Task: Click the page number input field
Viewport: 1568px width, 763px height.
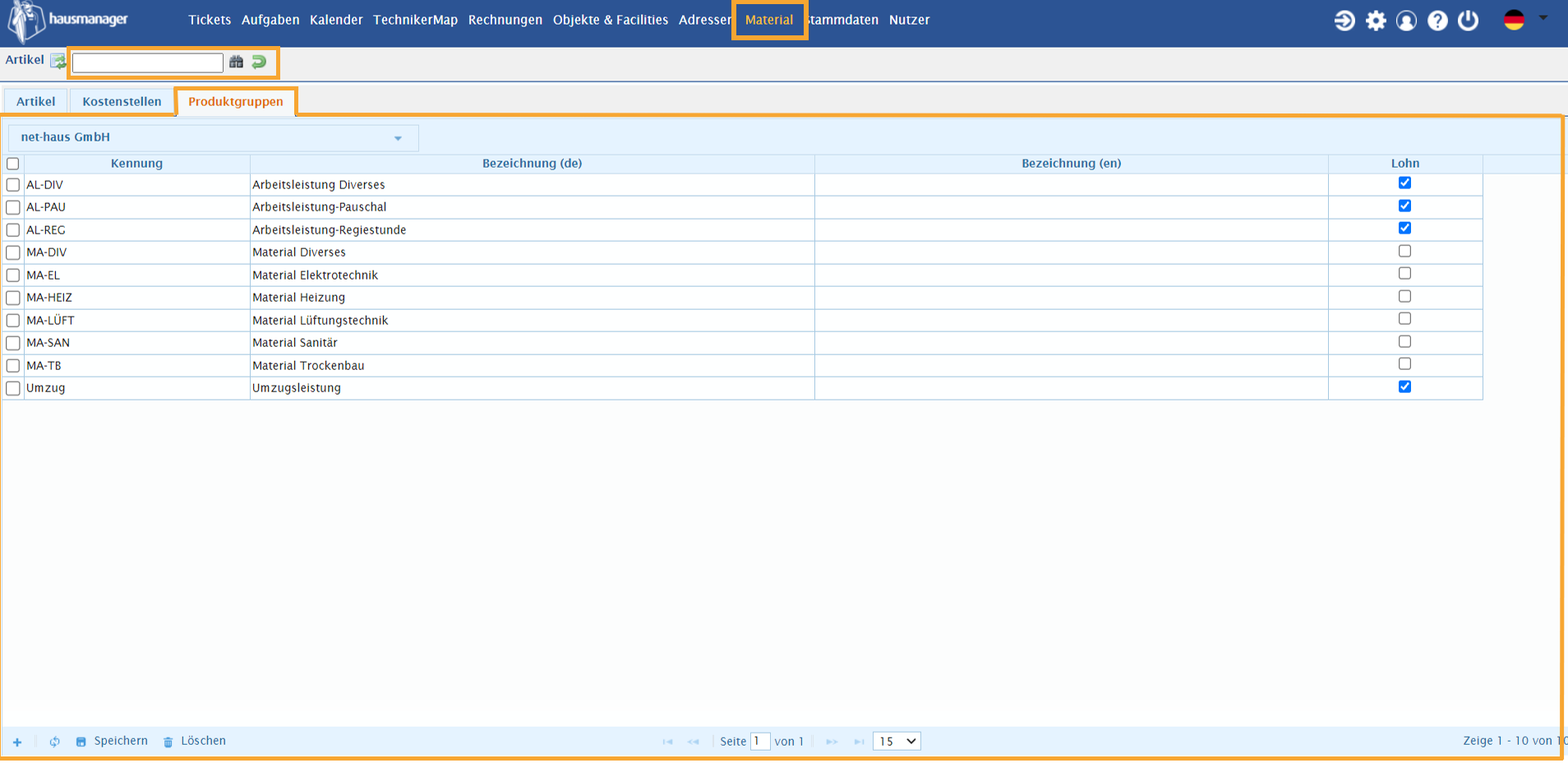Action: point(760,742)
